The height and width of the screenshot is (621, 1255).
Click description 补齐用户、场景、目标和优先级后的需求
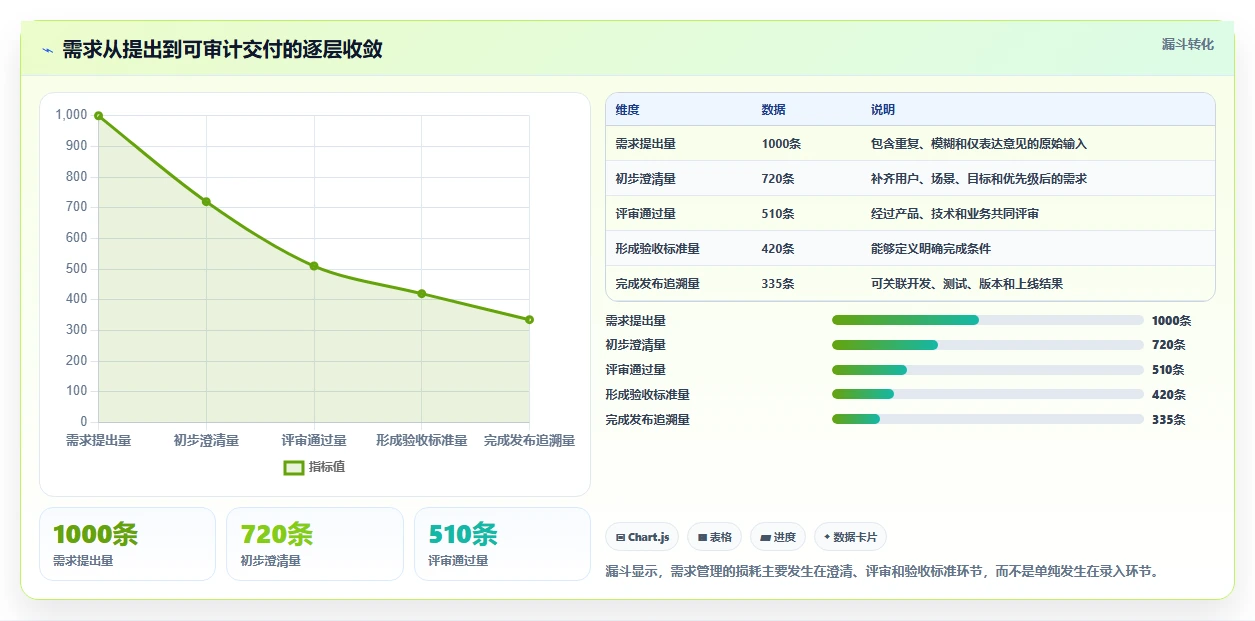pyautogui.click(x=979, y=179)
